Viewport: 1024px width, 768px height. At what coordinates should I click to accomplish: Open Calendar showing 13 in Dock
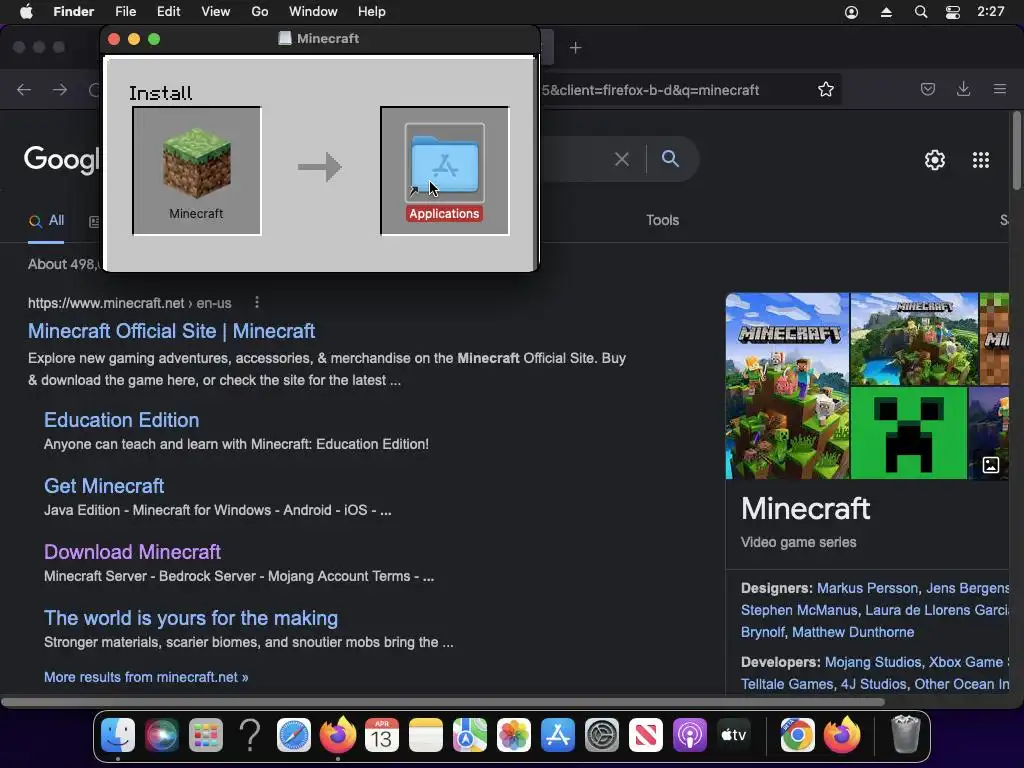point(382,736)
